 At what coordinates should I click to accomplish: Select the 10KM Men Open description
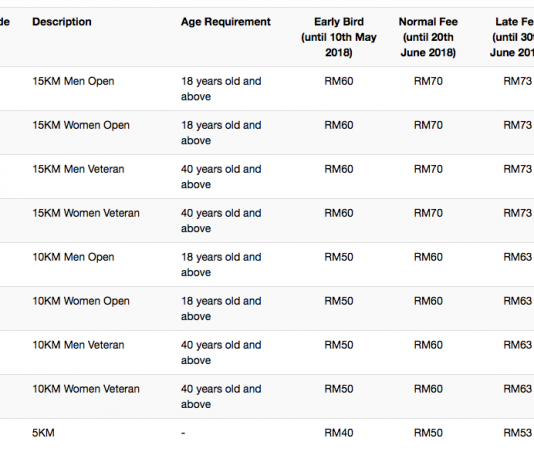pos(73,257)
